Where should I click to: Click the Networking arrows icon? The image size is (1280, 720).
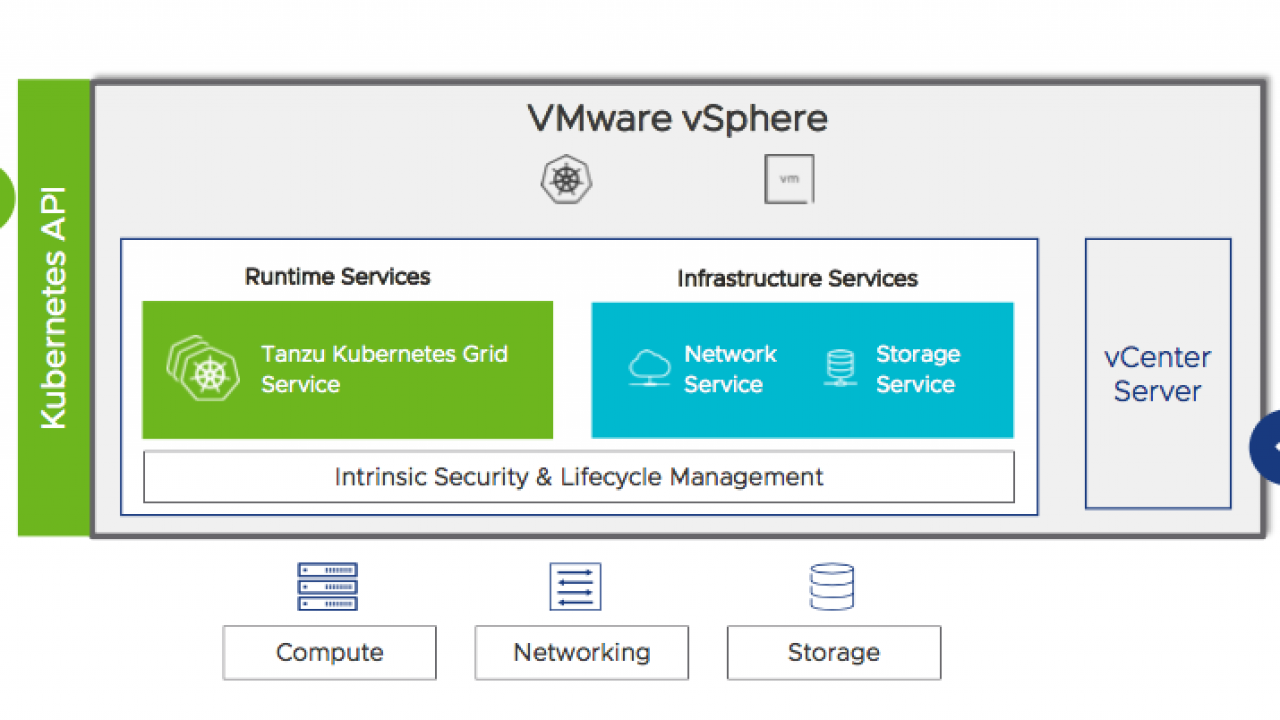click(x=575, y=587)
